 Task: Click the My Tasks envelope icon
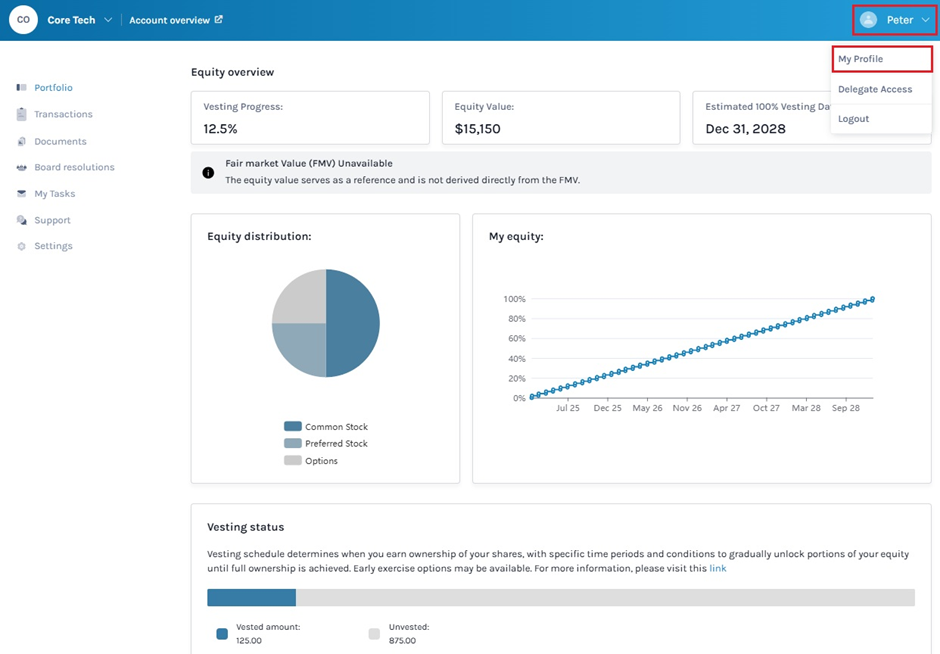click(22, 194)
